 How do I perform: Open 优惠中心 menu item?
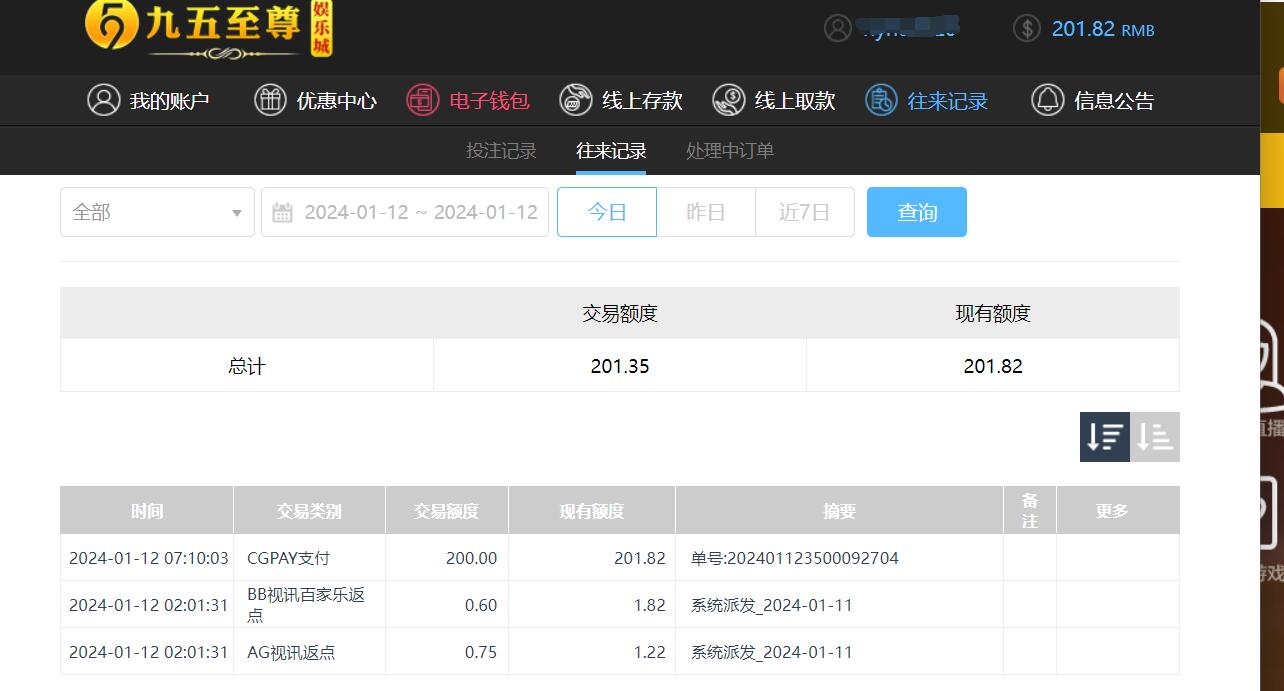(315, 100)
